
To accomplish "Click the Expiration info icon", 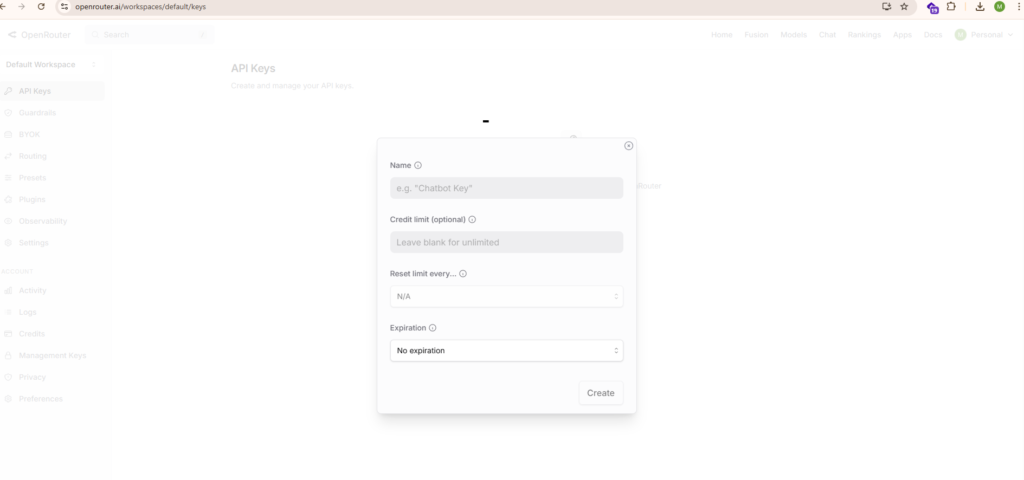I will (x=432, y=328).
